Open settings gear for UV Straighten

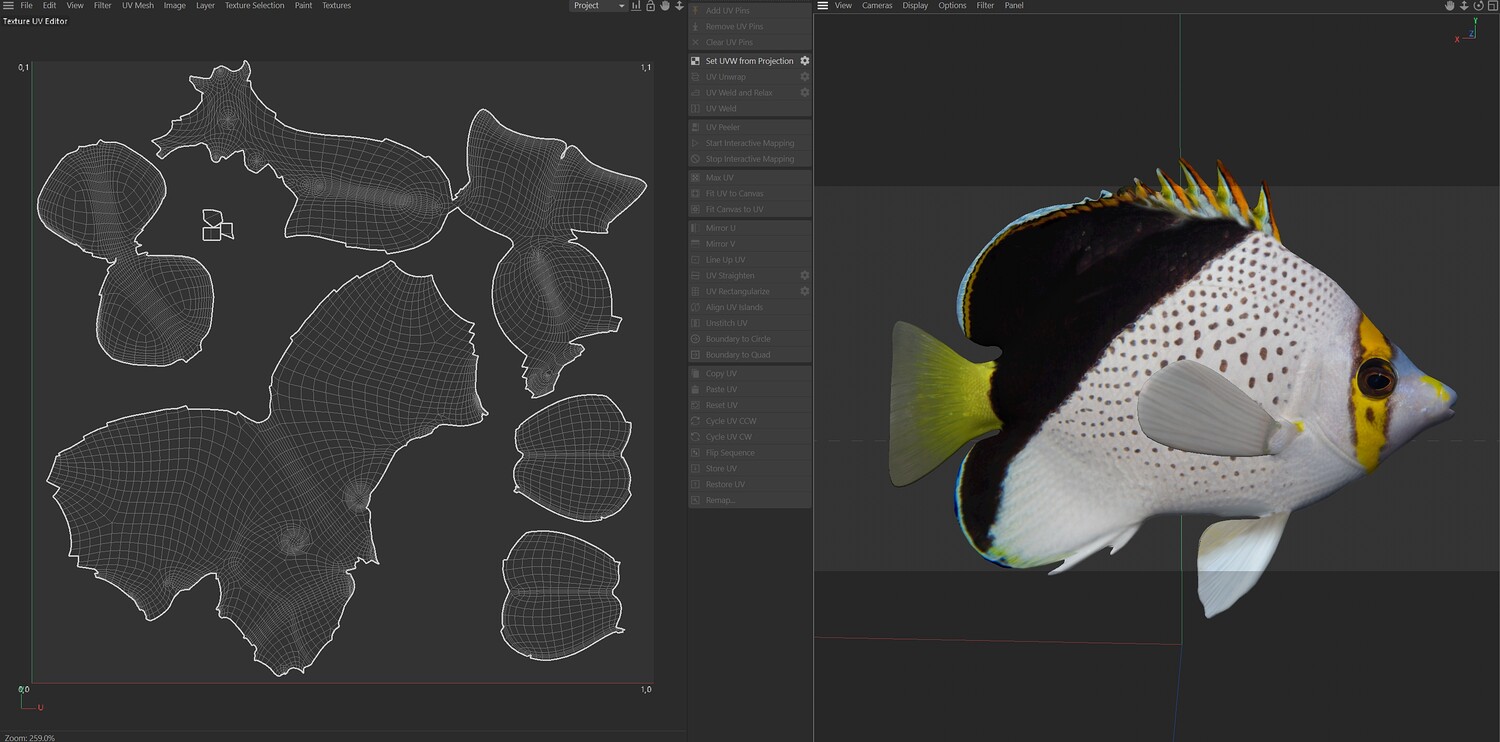click(804, 276)
